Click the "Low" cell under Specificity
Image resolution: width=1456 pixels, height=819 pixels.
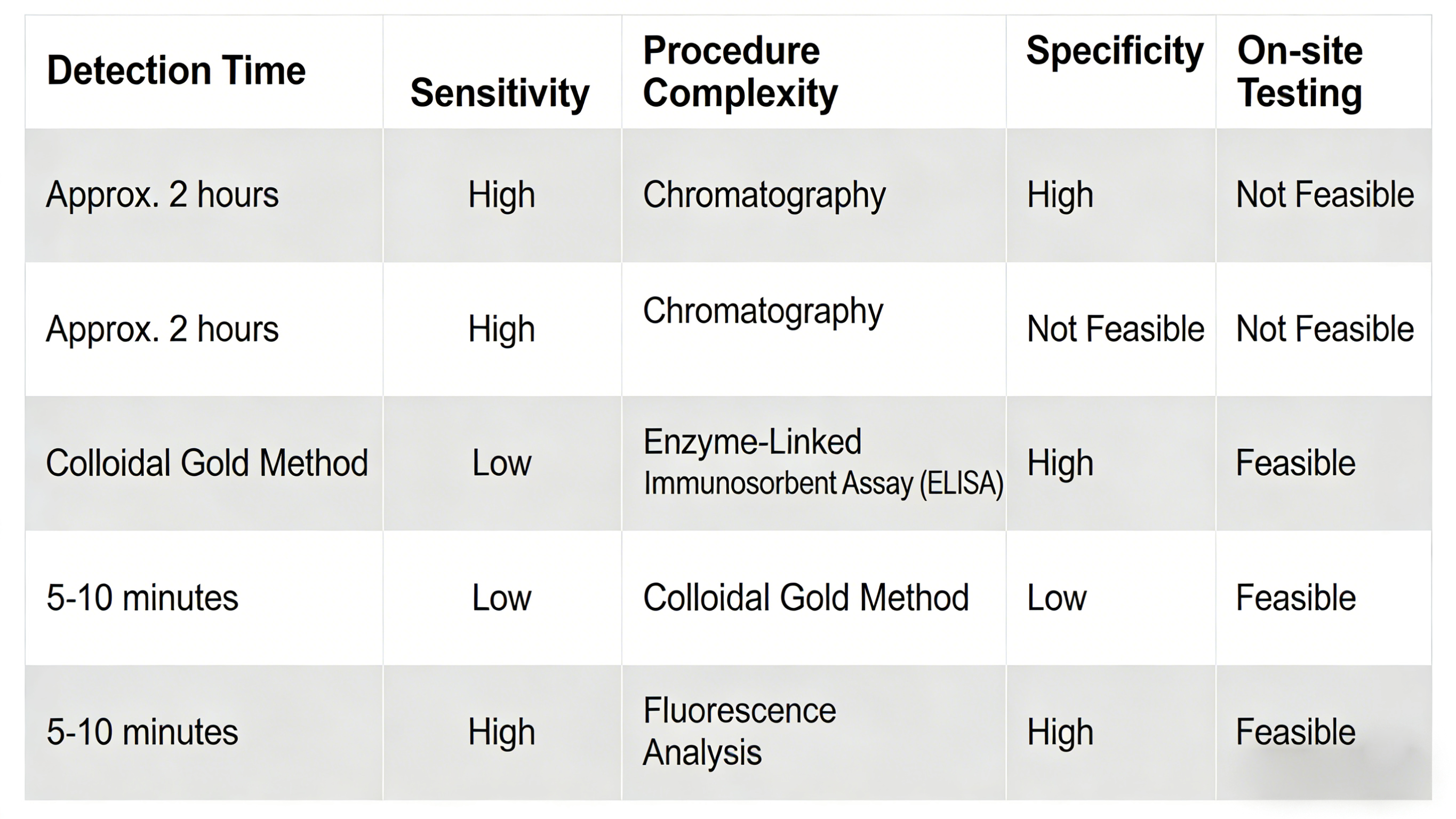tap(1056, 598)
